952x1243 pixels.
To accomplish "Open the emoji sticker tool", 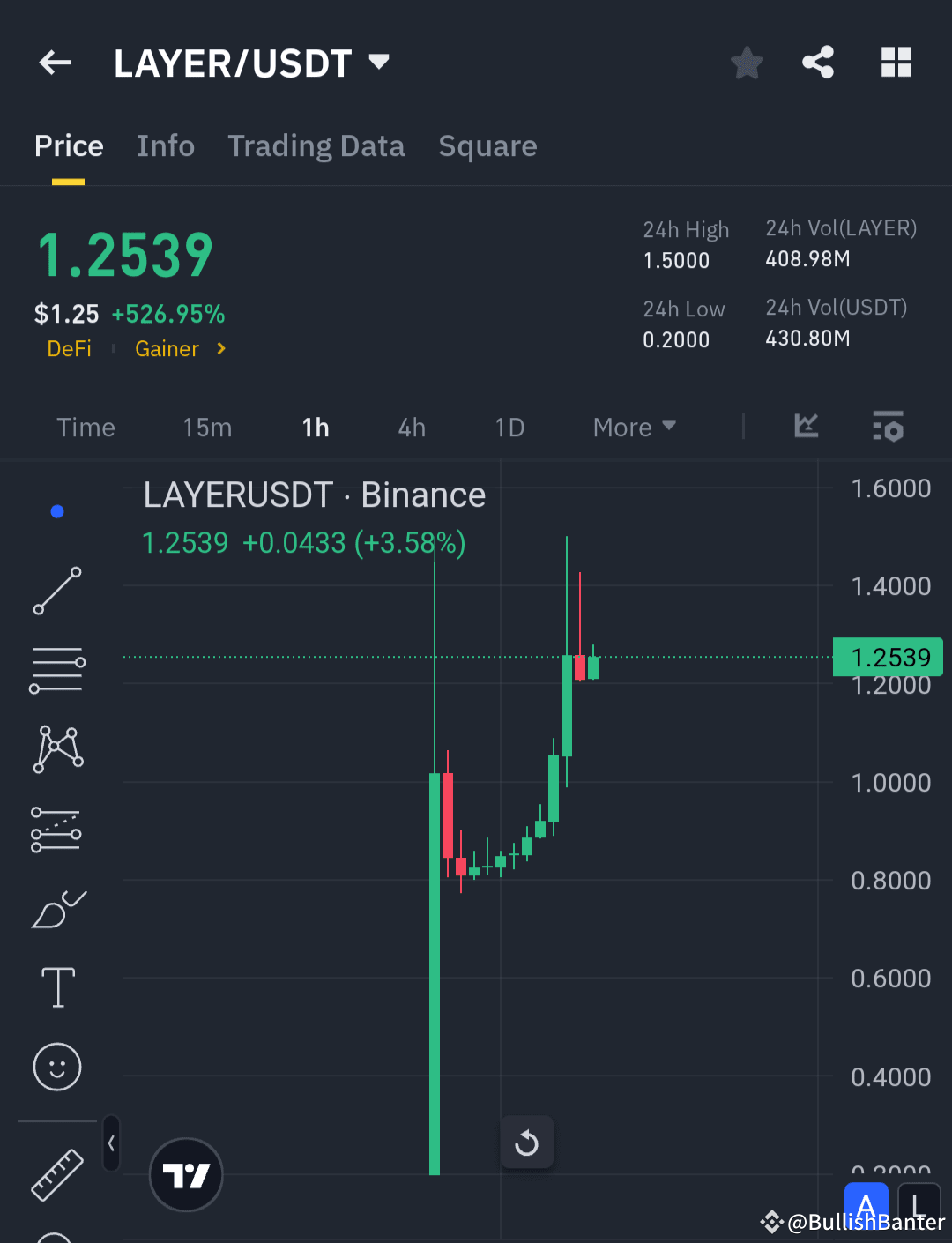I will [x=56, y=1067].
